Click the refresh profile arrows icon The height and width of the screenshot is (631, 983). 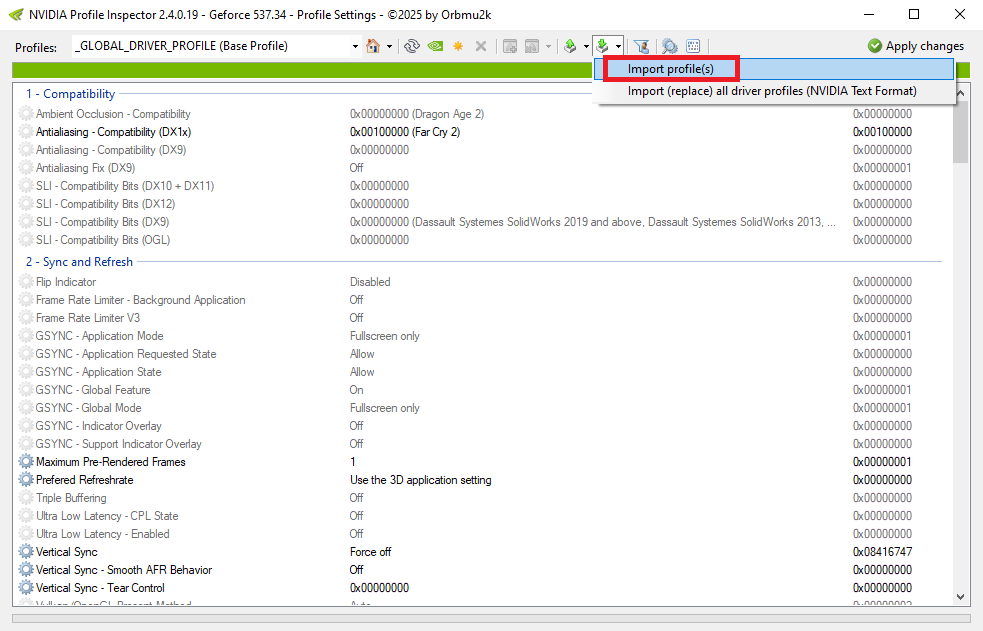click(412, 46)
